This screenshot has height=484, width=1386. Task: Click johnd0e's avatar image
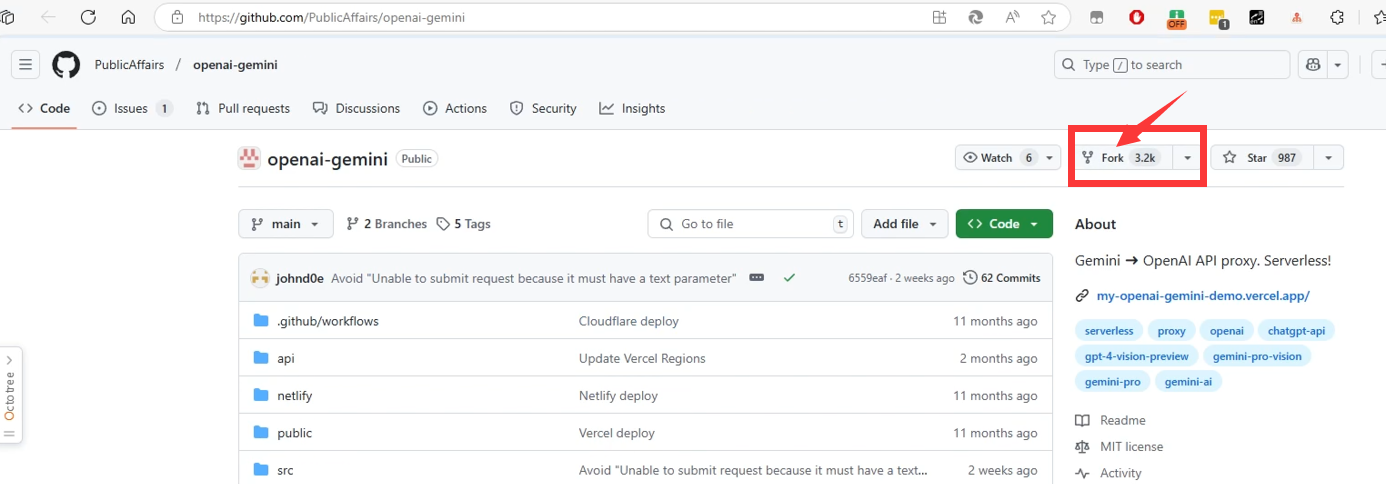point(260,278)
